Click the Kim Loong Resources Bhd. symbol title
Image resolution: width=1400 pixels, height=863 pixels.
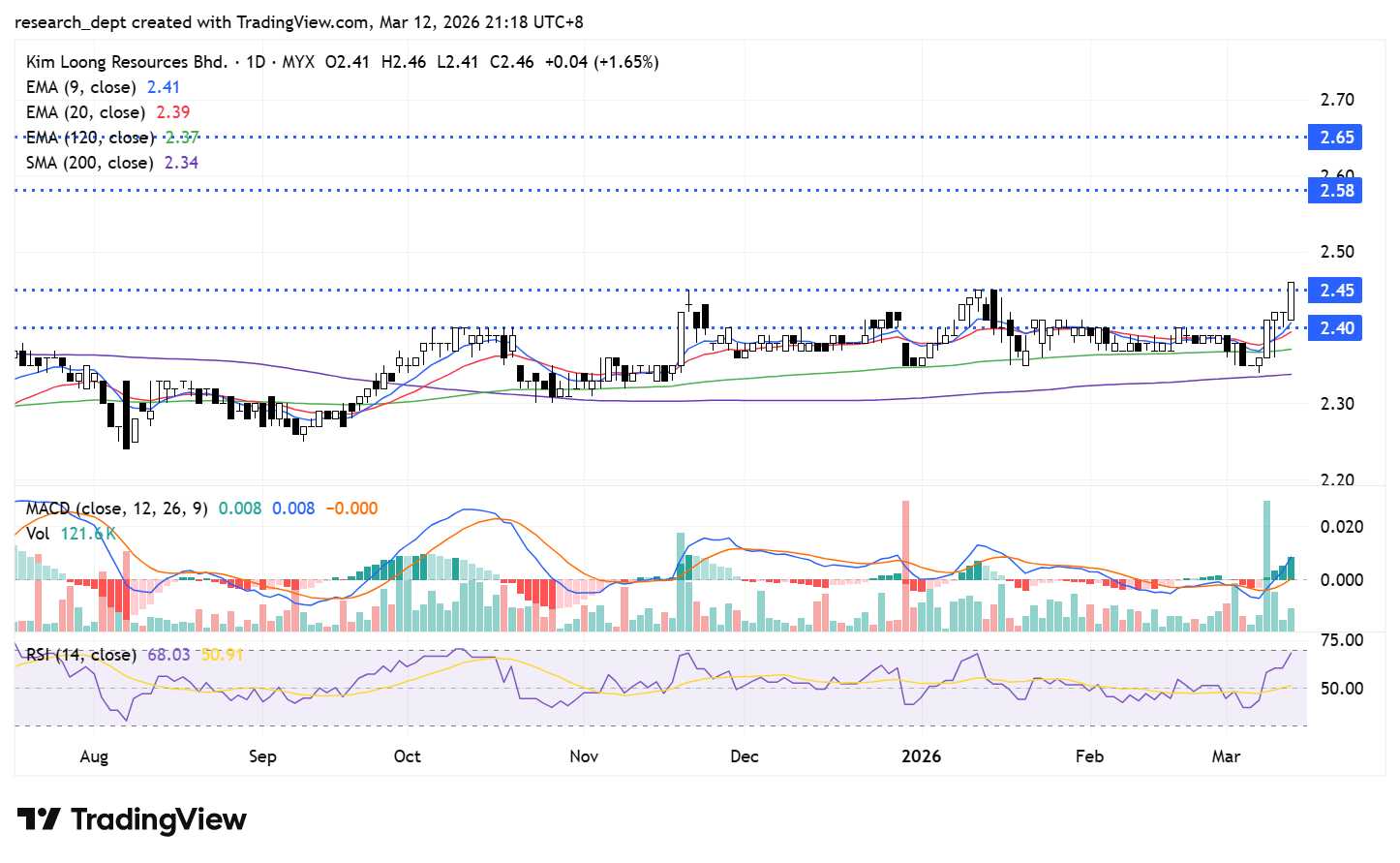126,62
